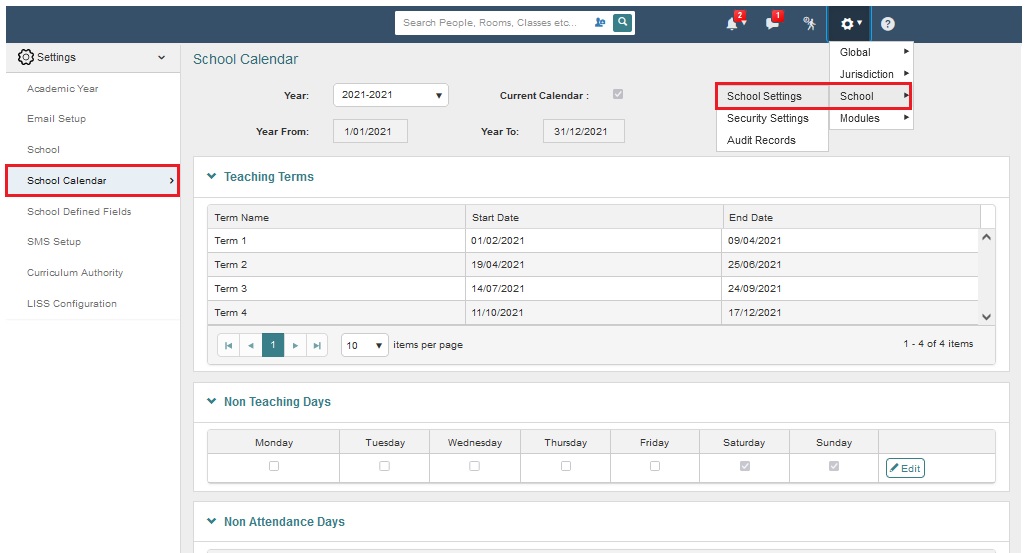
Task: Click the Year From date field
Action: [370, 132]
